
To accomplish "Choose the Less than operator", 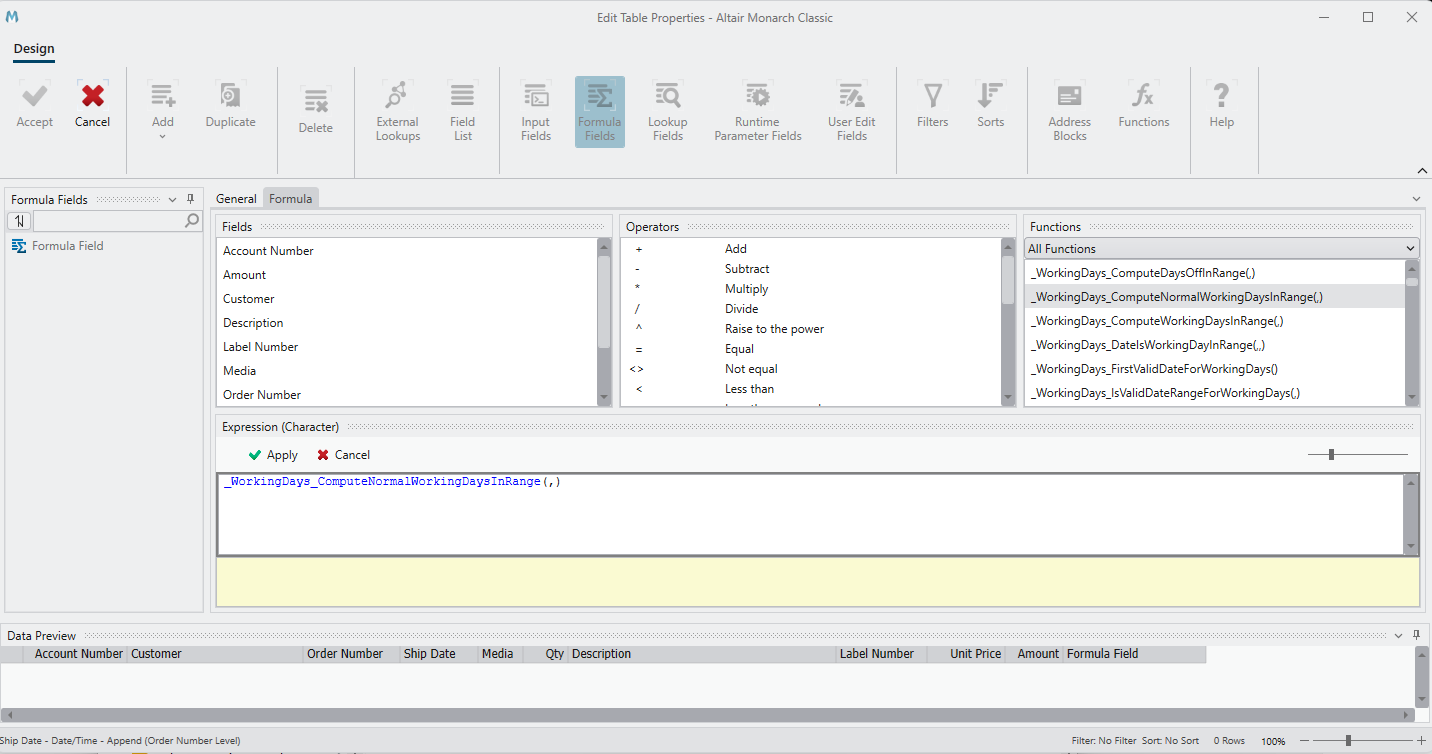I will 749,389.
